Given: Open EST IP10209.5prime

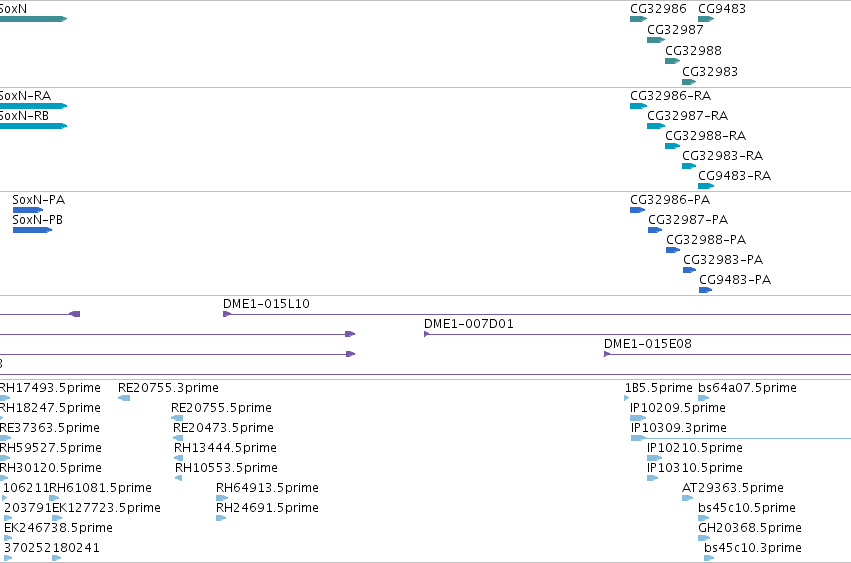Looking at the screenshot, I should (678, 408).
